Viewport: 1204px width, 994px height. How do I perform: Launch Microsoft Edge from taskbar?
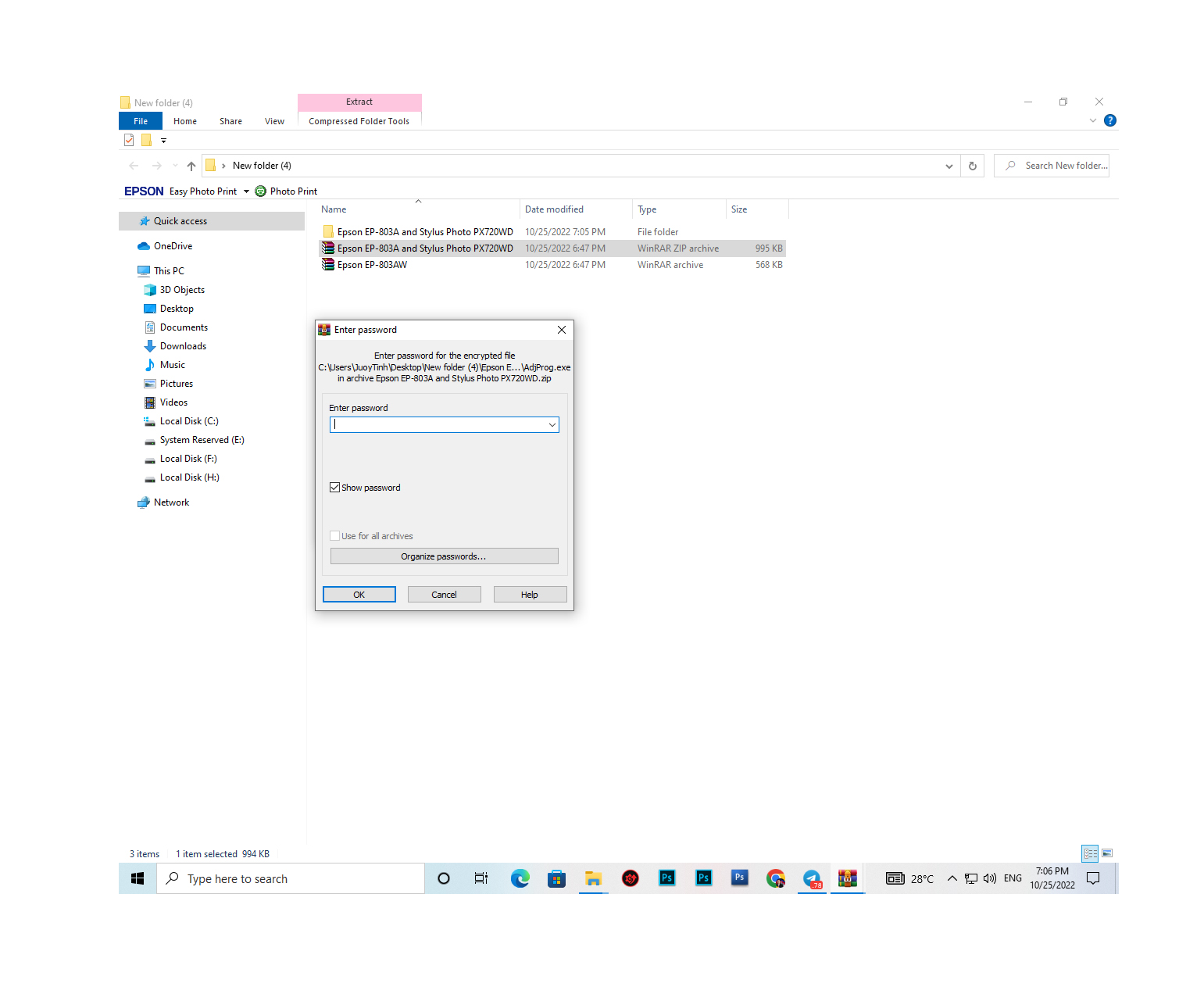pos(520,878)
